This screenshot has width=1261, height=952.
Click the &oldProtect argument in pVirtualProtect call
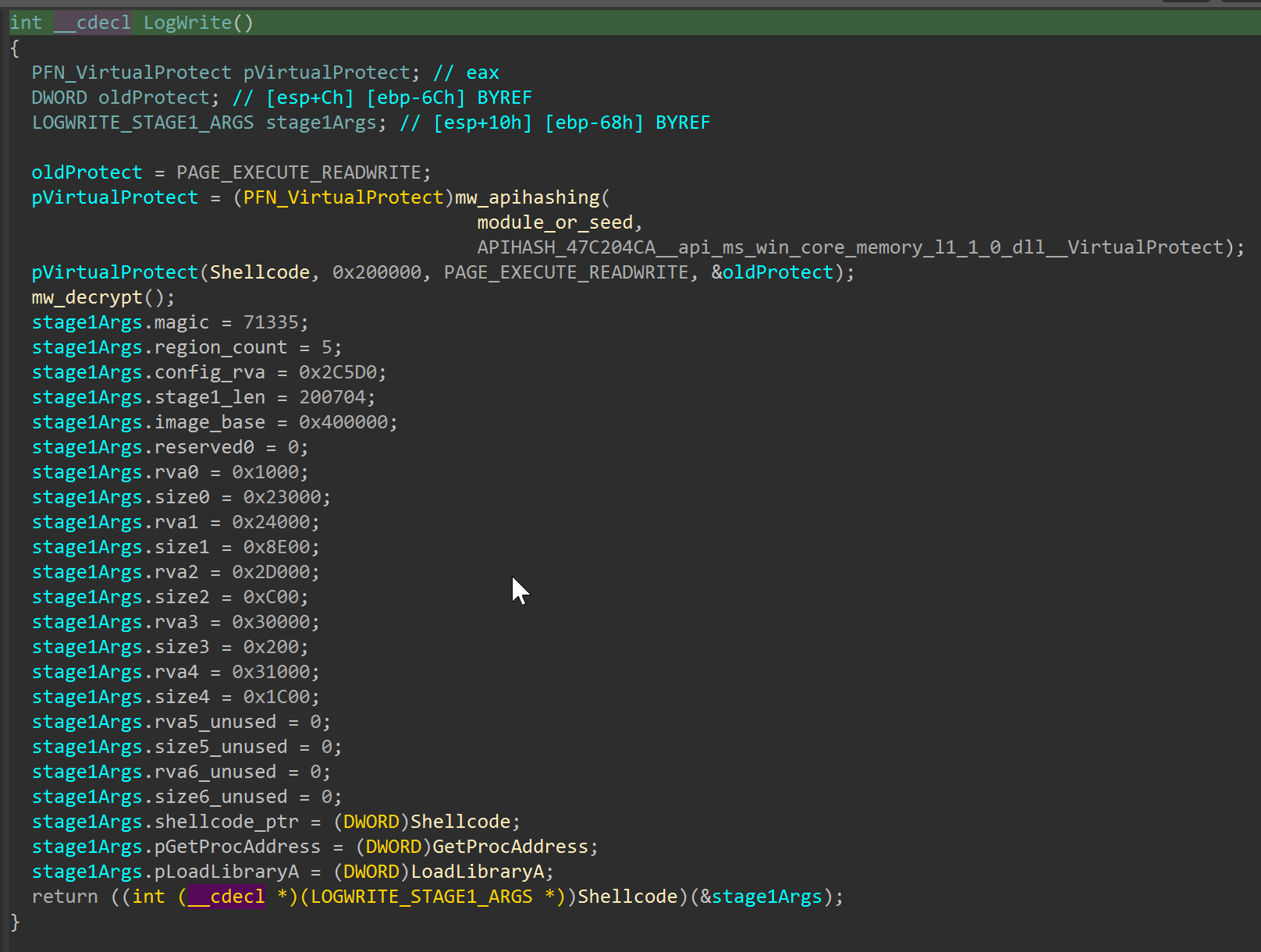pyautogui.click(x=772, y=272)
